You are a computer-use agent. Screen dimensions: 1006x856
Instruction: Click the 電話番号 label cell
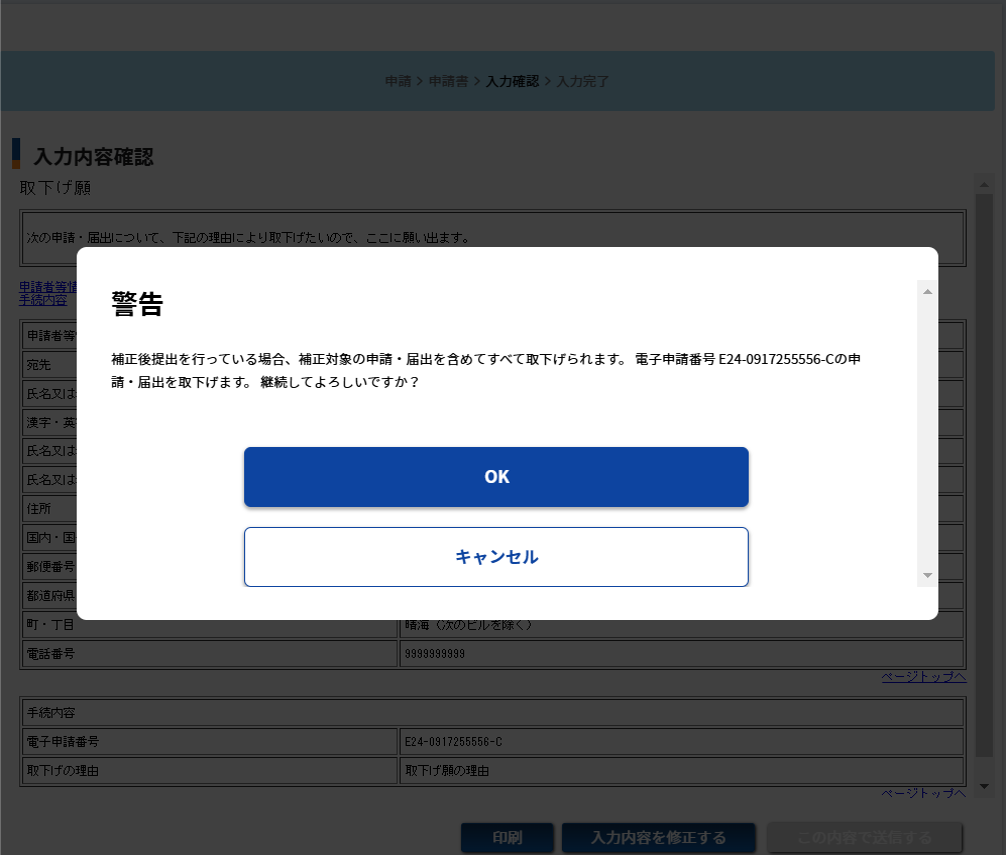click(x=209, y=654)
